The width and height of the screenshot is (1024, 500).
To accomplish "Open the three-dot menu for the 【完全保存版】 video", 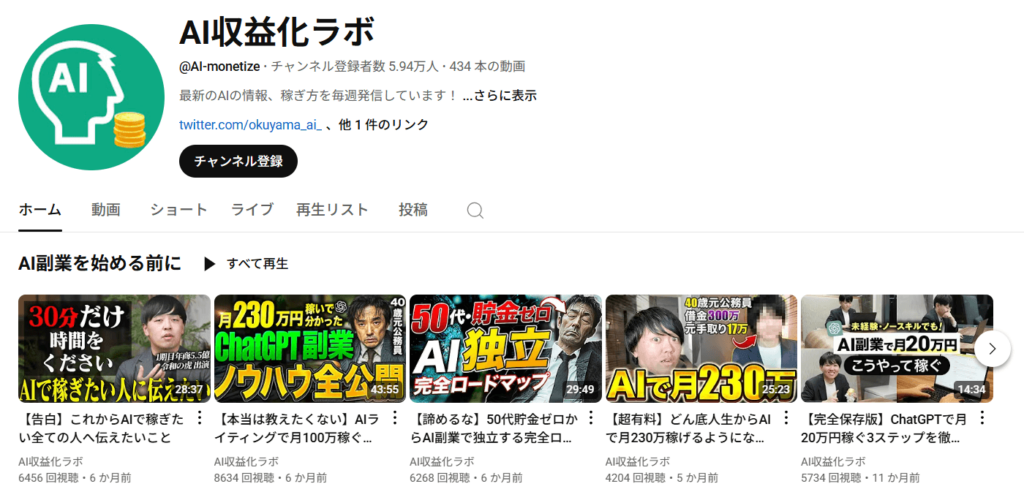I will 983,418.
